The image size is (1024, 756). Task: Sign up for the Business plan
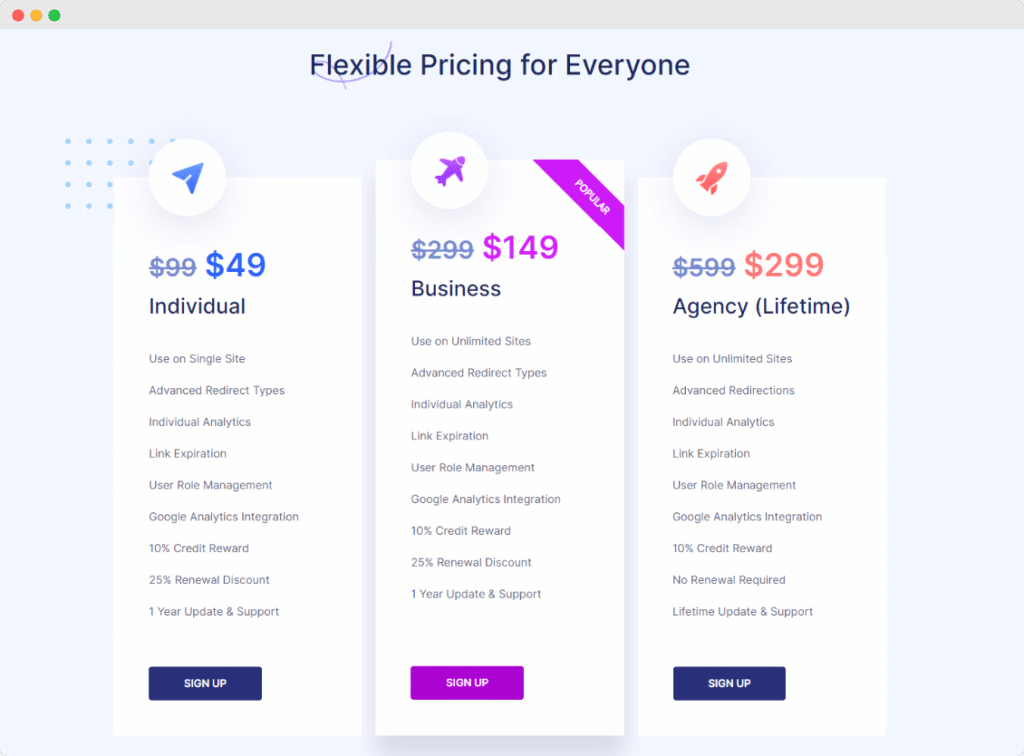point(467,683)
